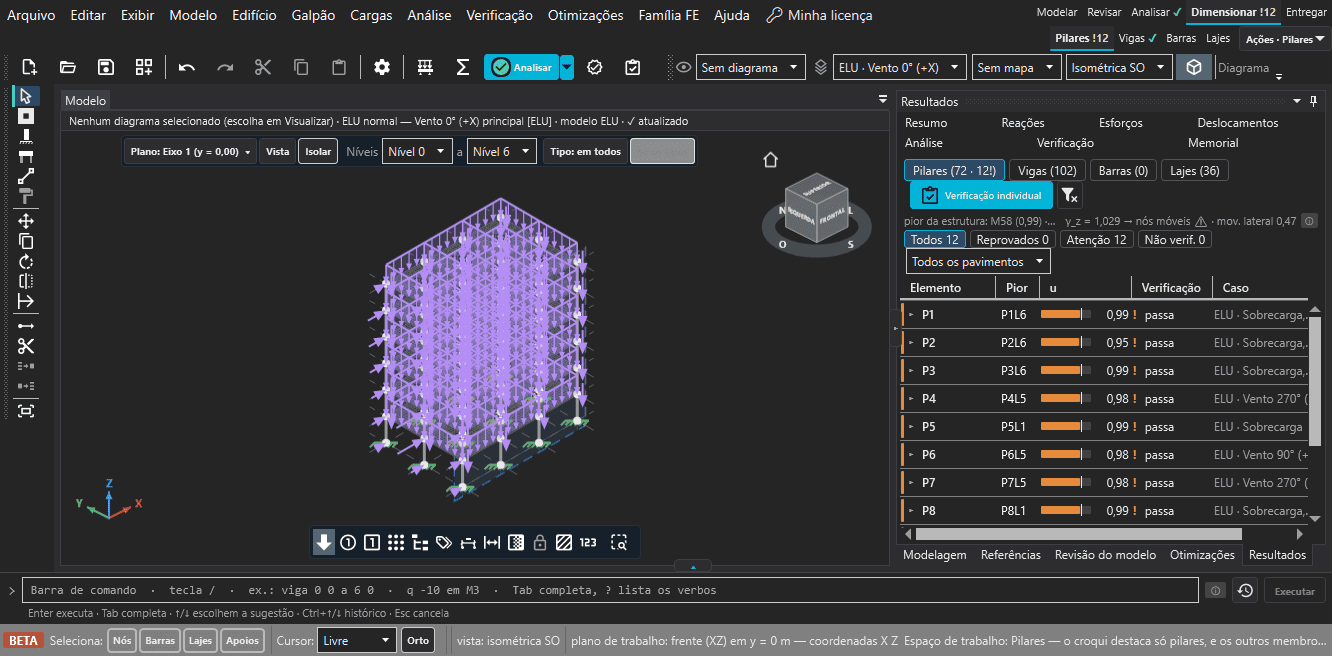Toggle the hatch pattern display icon
The image size is (1332, 656).
564,543
